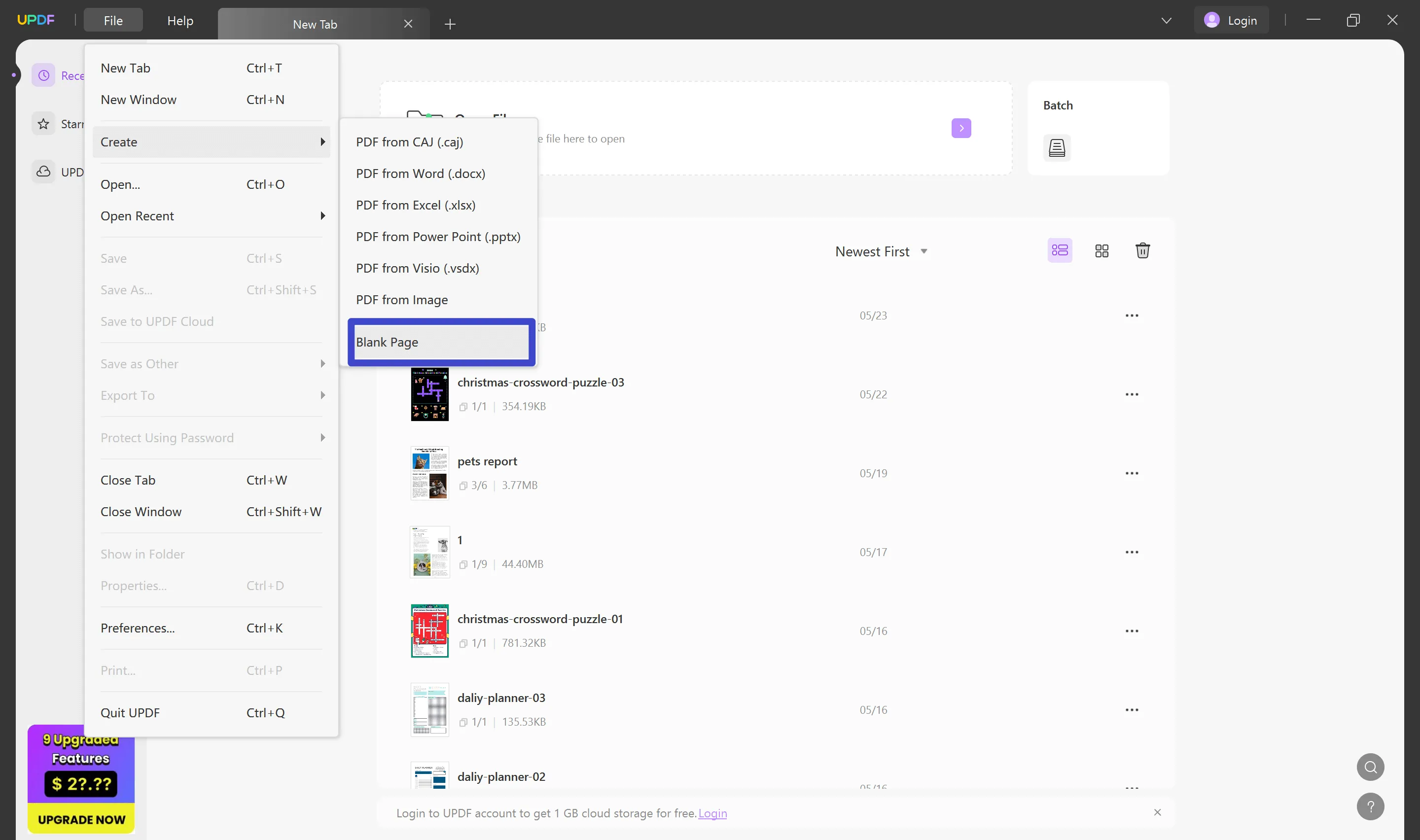Select Blank Page from Create menu
This screenshot has width=1420, height=840.
point(441,341)
